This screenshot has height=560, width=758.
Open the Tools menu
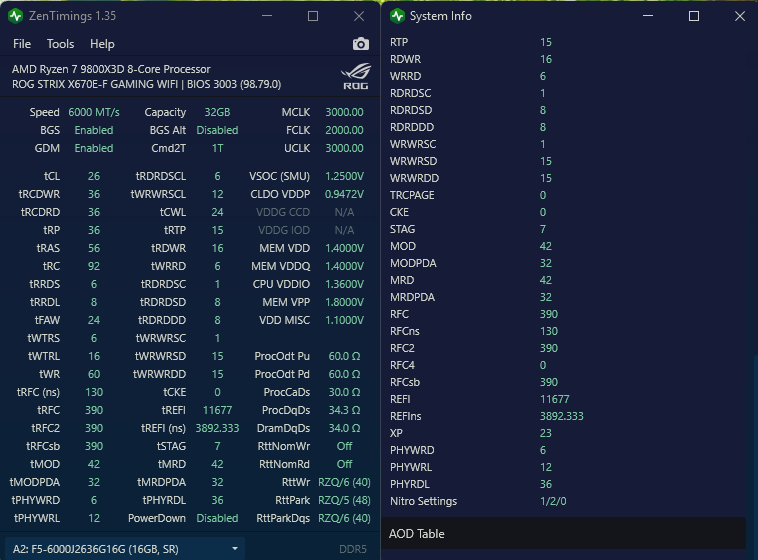point(60,44)
